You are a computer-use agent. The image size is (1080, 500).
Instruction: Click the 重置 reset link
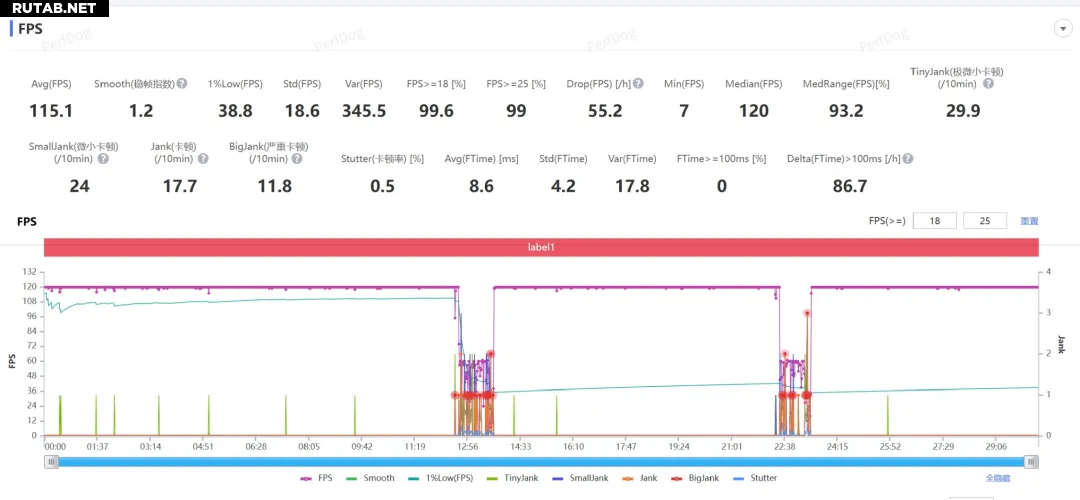(x=1029, y=221)
